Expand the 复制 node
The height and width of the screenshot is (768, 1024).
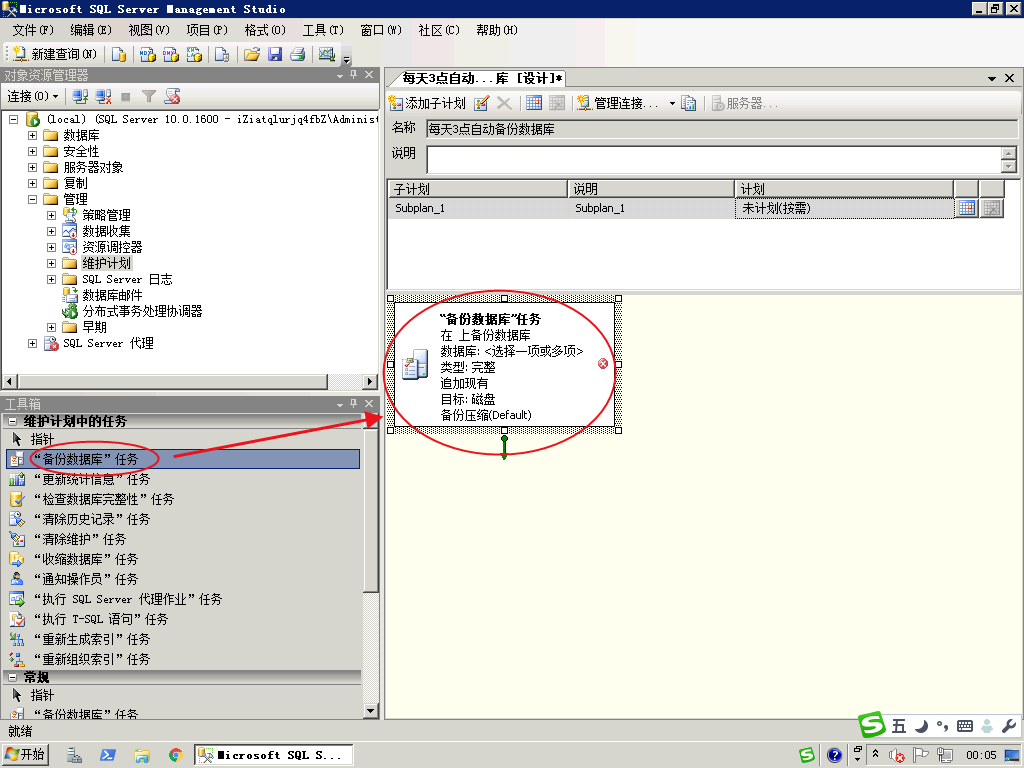click(x=32, y=184)
